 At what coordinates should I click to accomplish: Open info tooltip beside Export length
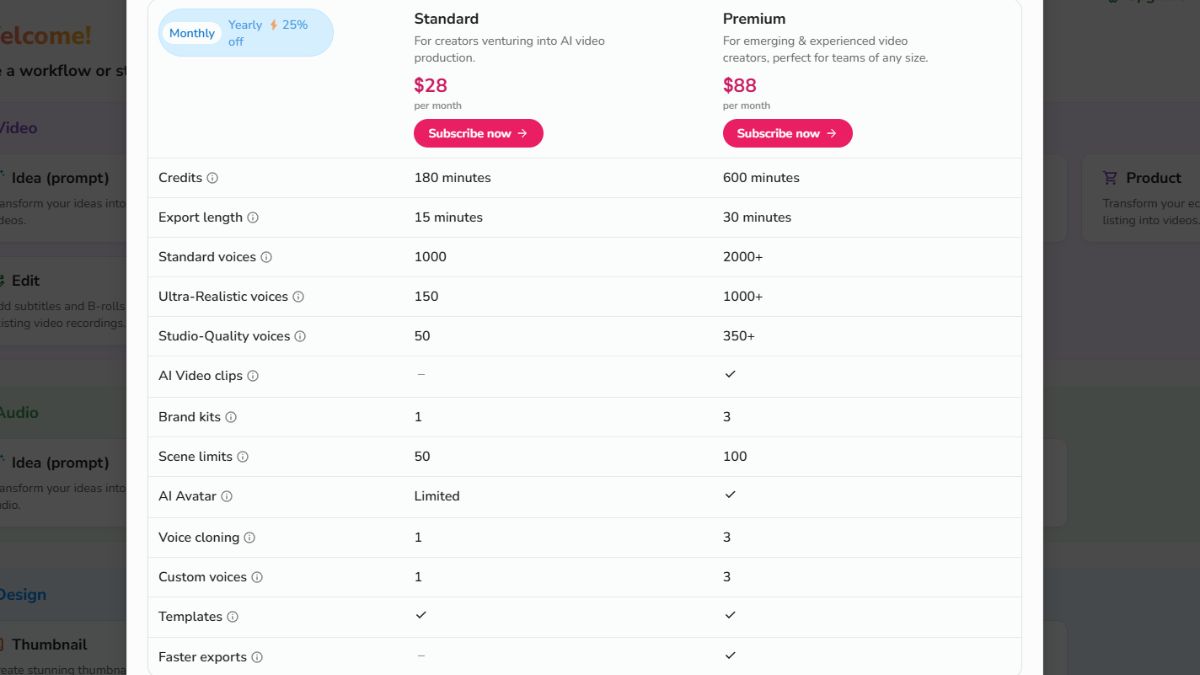tap(253, 218)
